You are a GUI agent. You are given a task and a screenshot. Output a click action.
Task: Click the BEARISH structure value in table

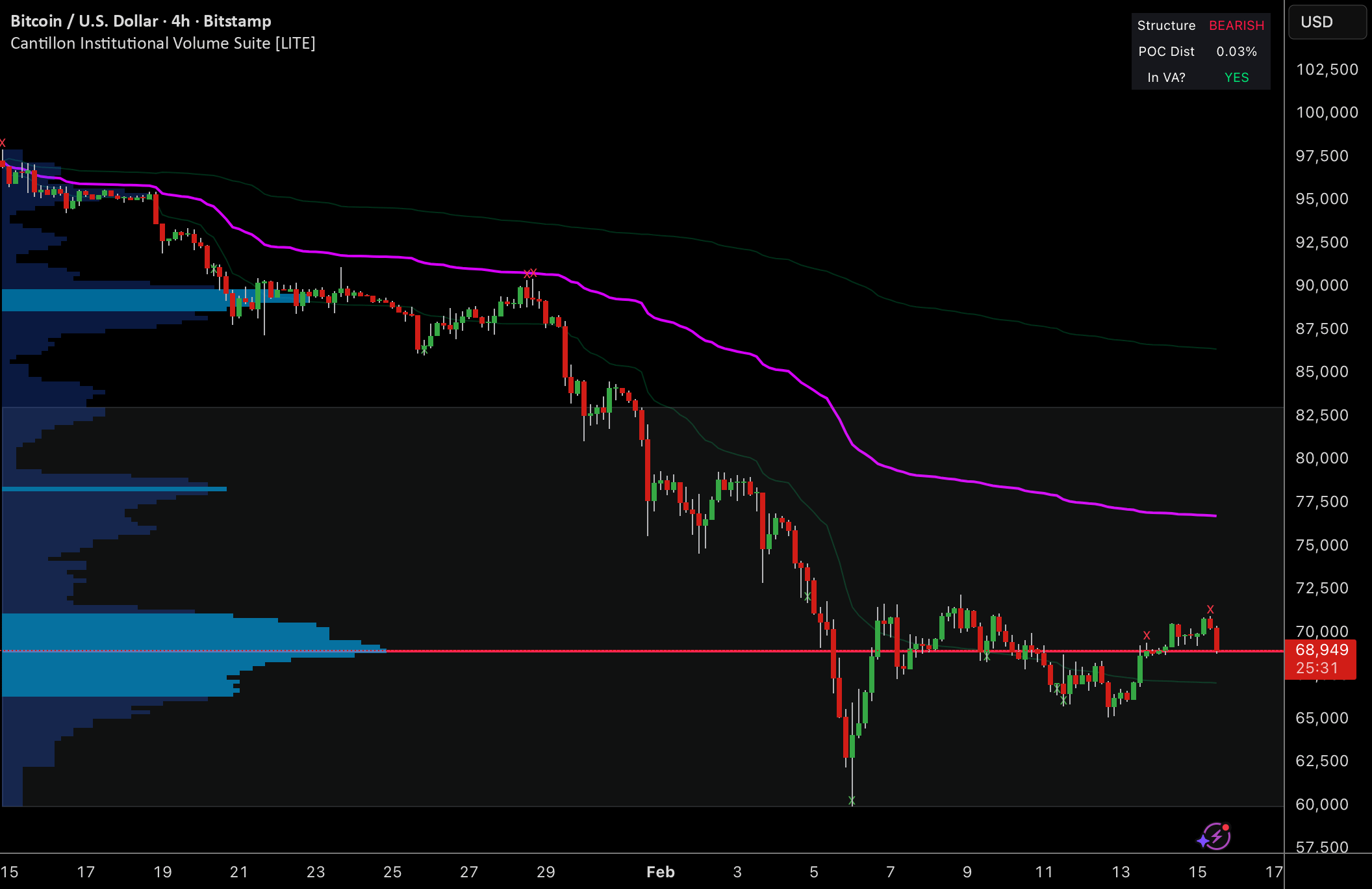click(x=1236, y=25)
